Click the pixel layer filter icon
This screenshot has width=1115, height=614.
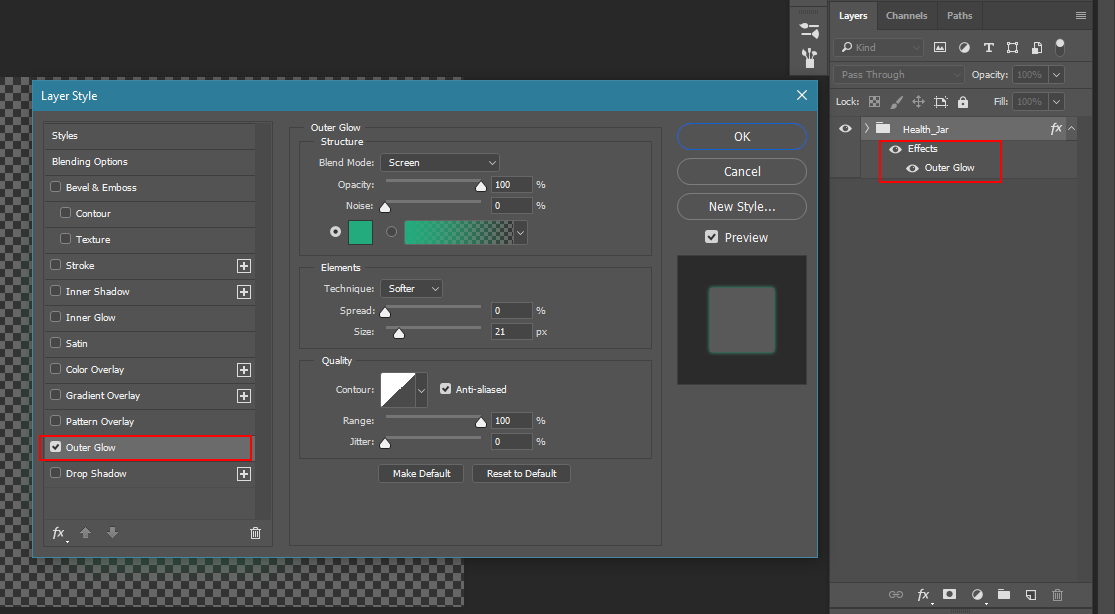[x=940, y=47]
